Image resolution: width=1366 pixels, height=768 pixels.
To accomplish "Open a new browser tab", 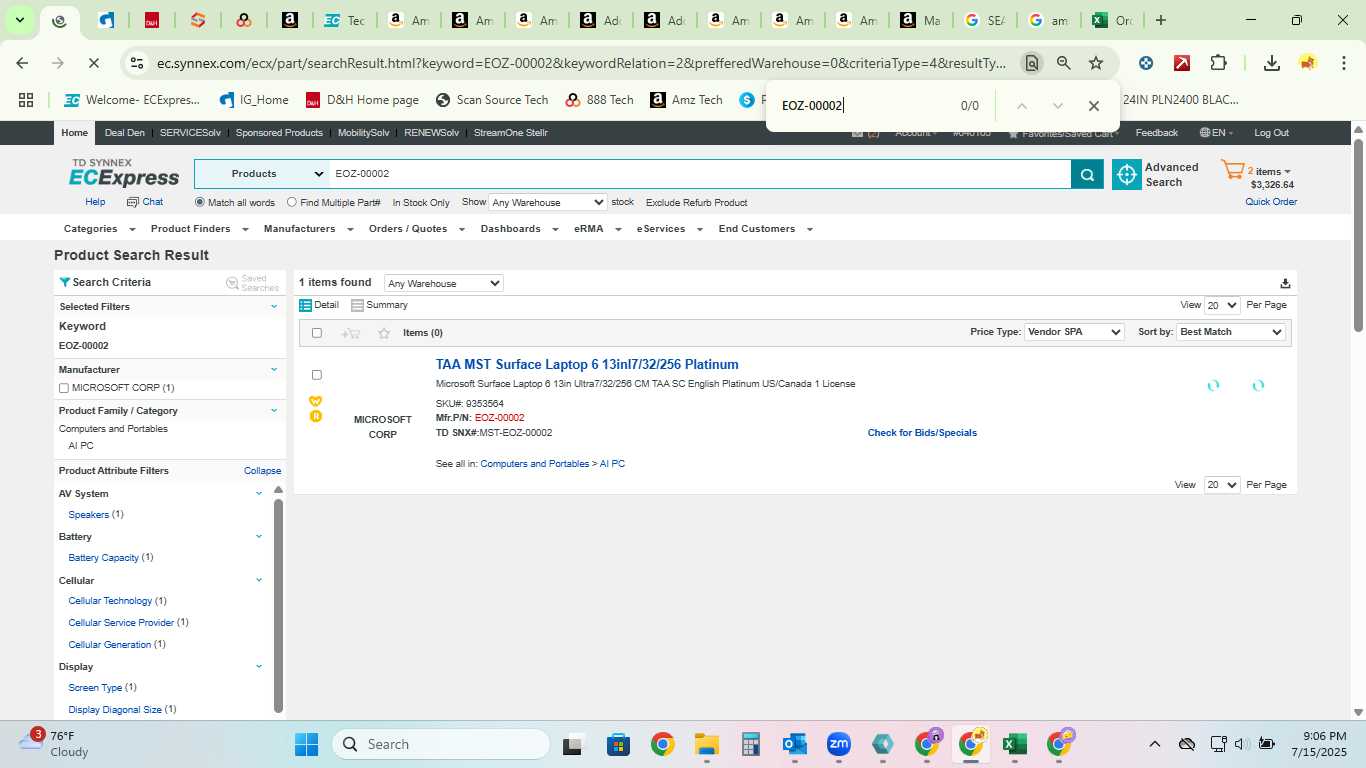I will click(x=1161, y=20).
